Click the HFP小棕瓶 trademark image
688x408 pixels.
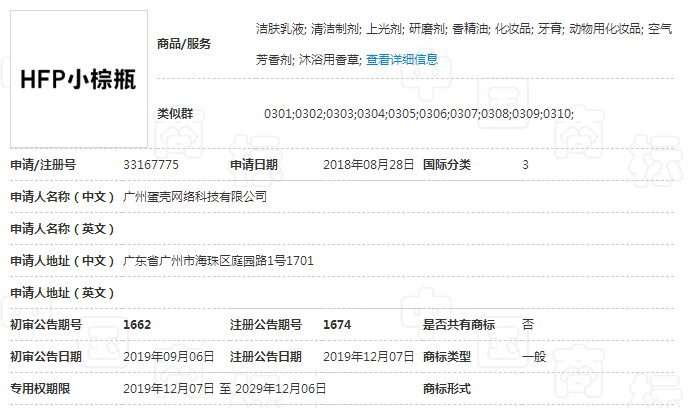[79, 79]
